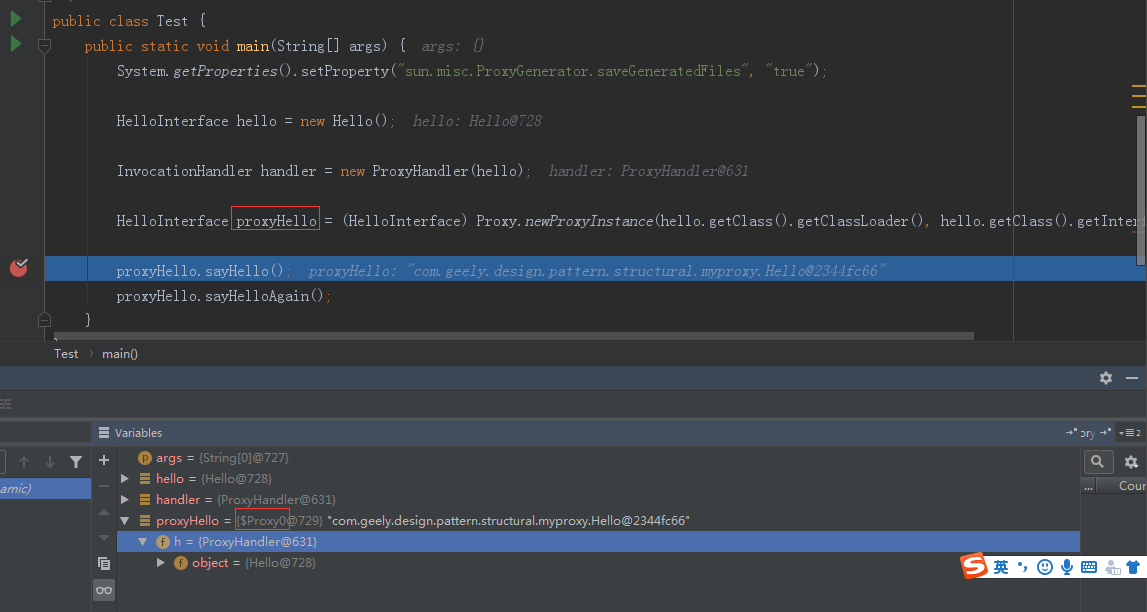
Task: Expand the handler variable node
Action: (x=125, y=499)
